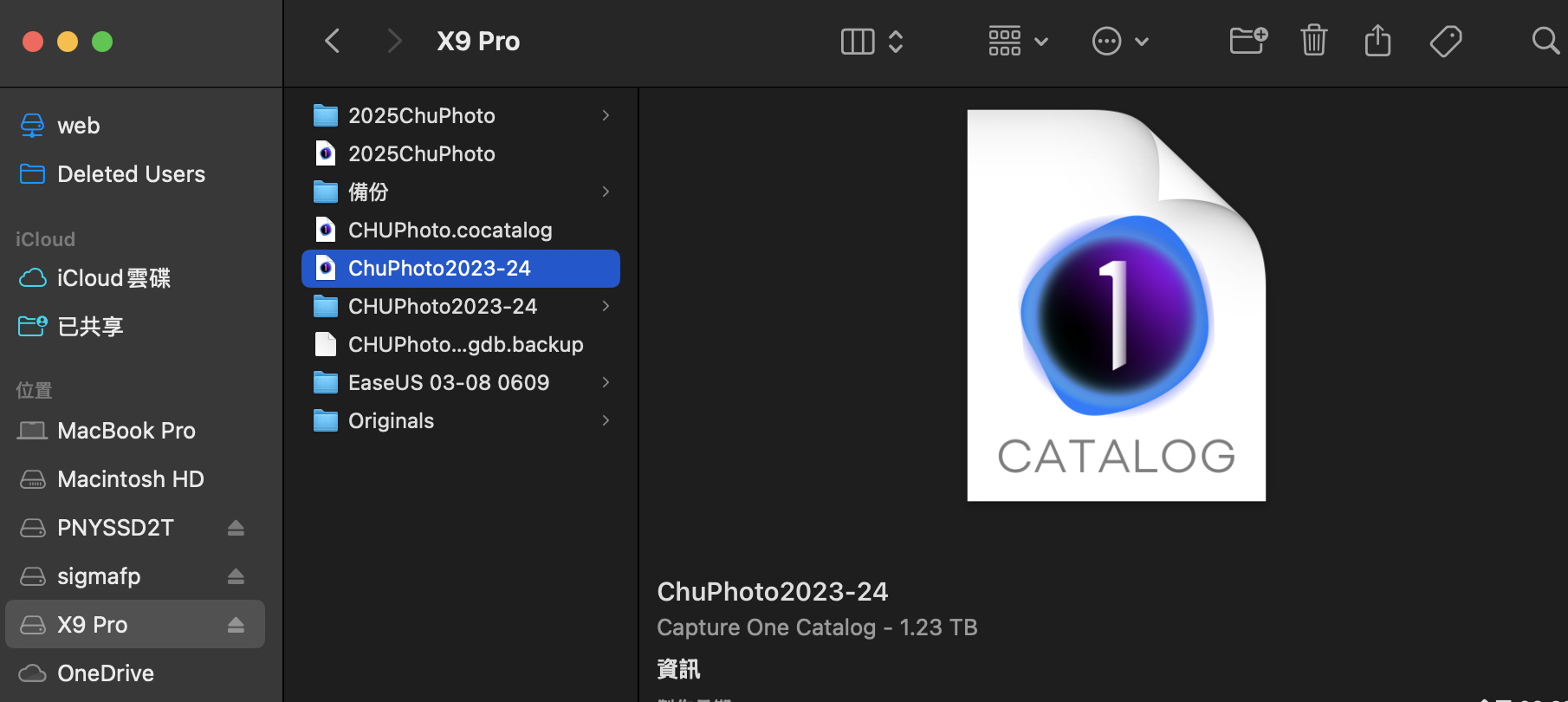Eject the PNYSSD2T drive
This screenshot has height=702, width=1568.
[236, 528]
